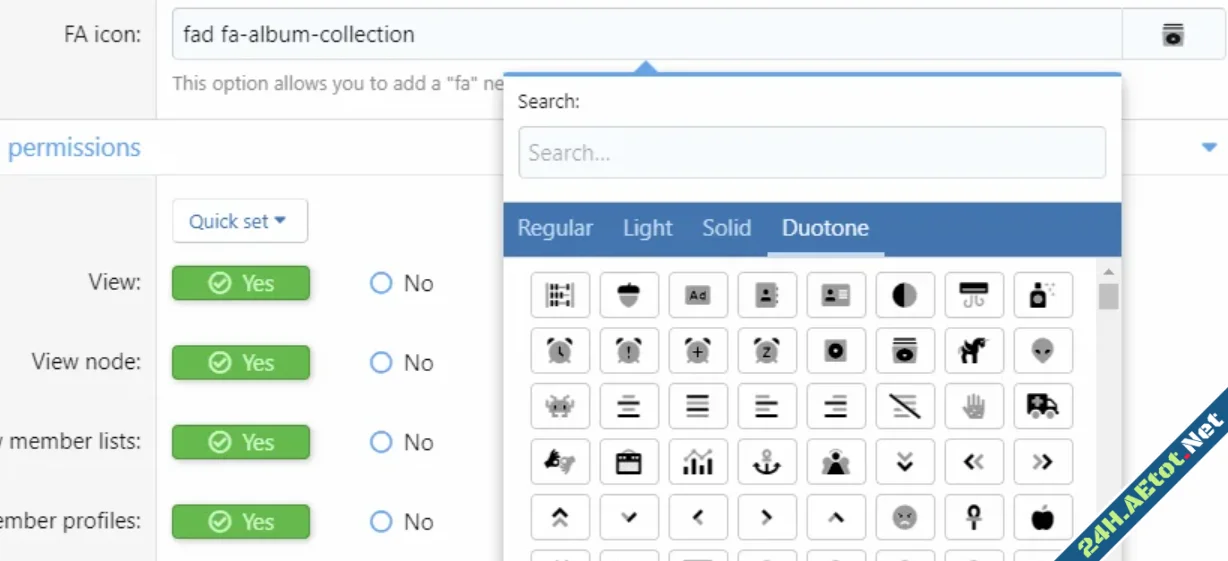Choose the analytics bar chart icon

coord(698,461)
